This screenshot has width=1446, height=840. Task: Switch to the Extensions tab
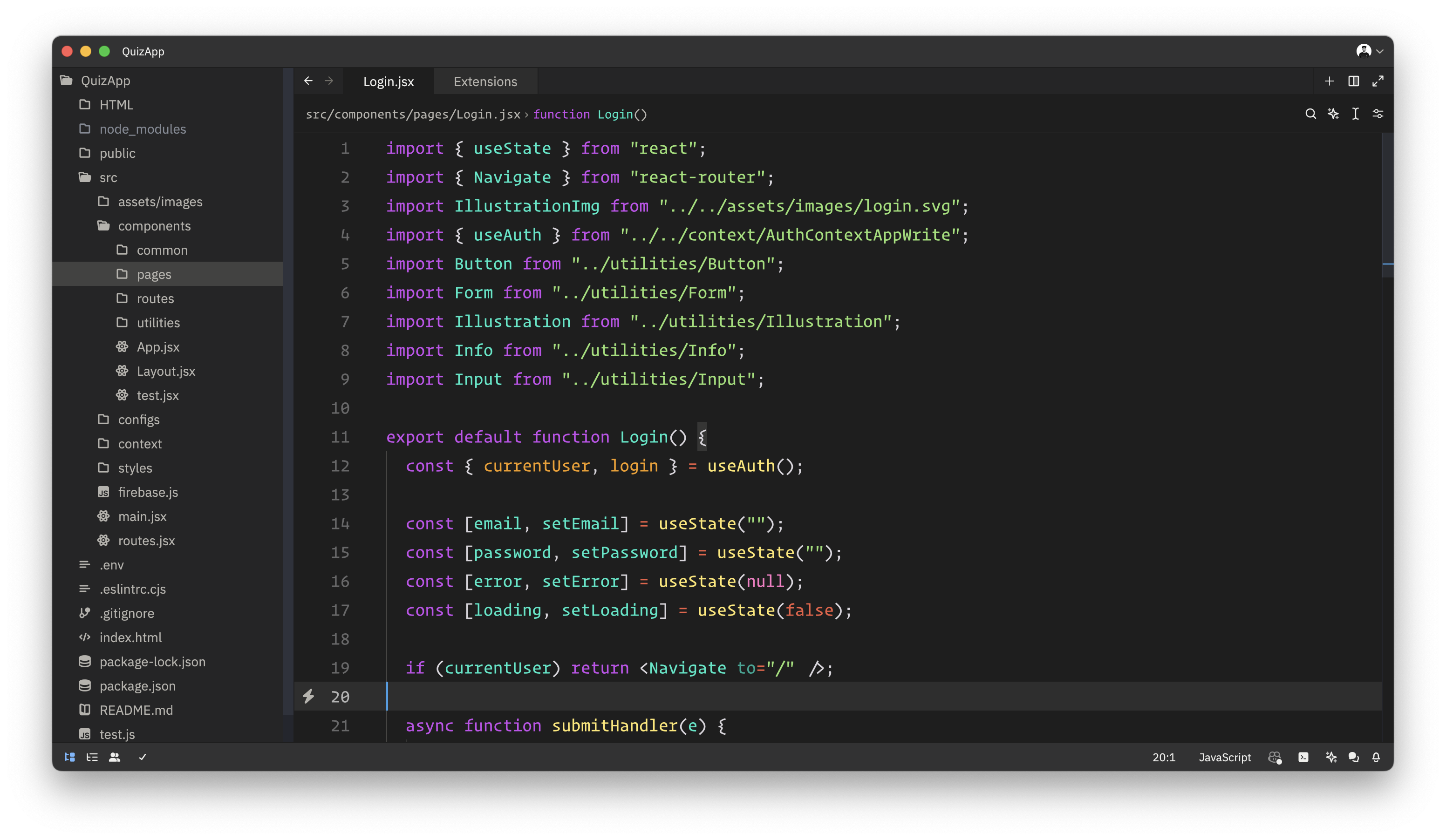click(x=485, y=81)
